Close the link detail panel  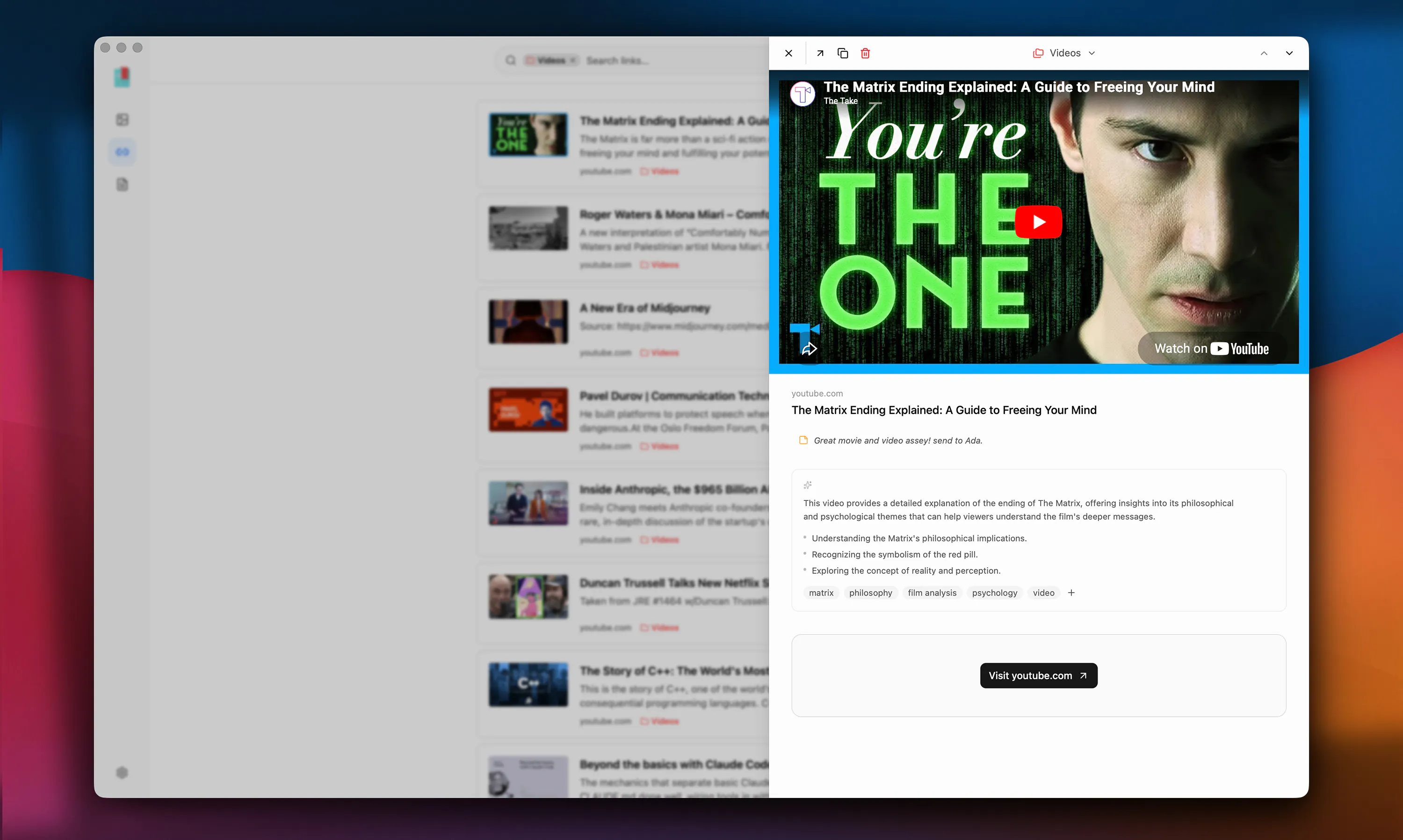788,53
